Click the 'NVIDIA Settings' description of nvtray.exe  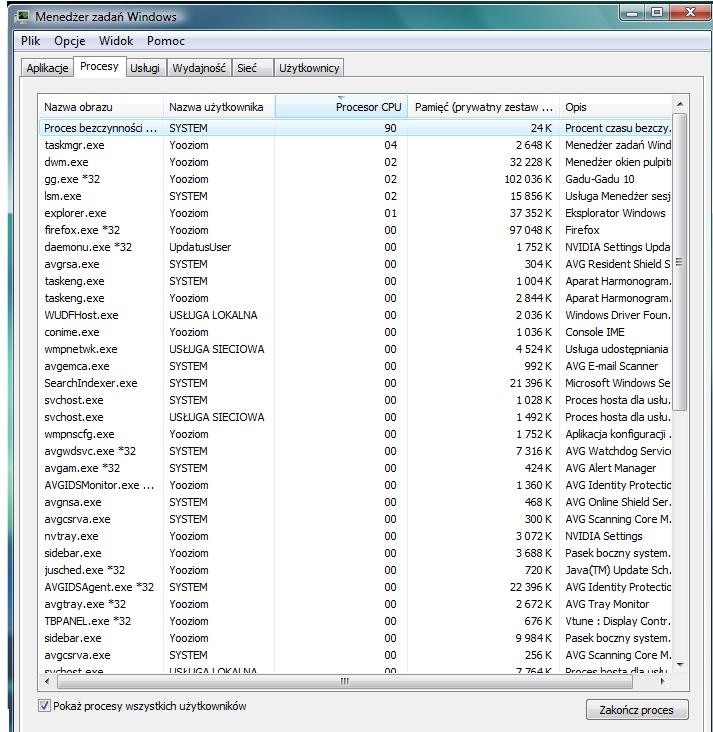603,536
